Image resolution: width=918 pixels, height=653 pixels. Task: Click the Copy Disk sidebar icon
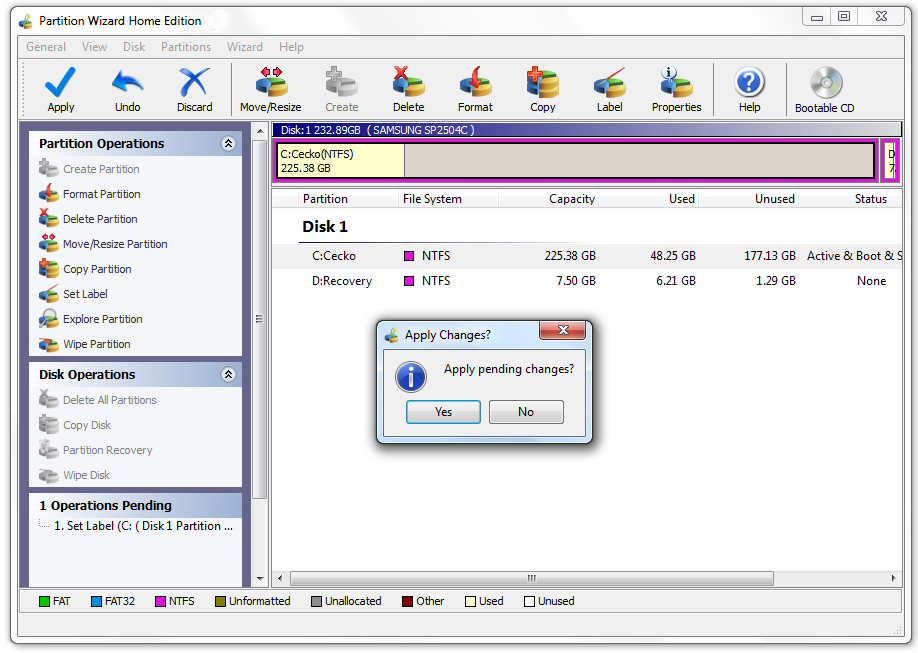coord(49,425)
